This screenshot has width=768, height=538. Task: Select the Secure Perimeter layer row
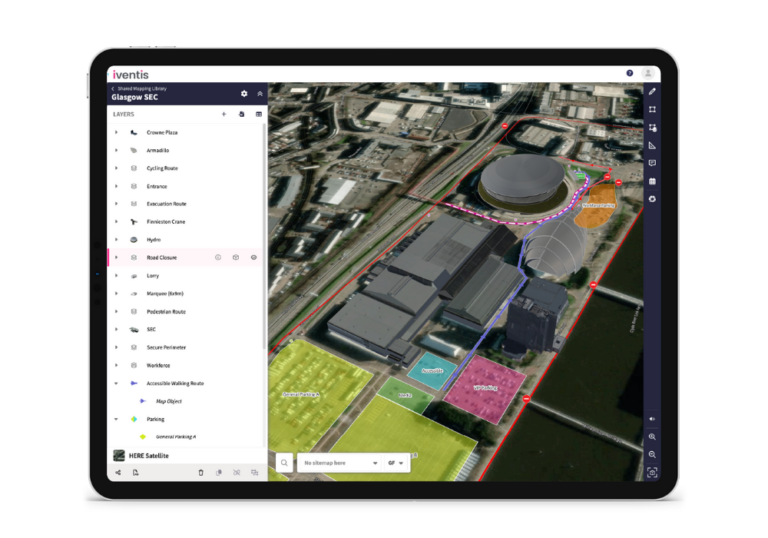[x=186, y=347]
